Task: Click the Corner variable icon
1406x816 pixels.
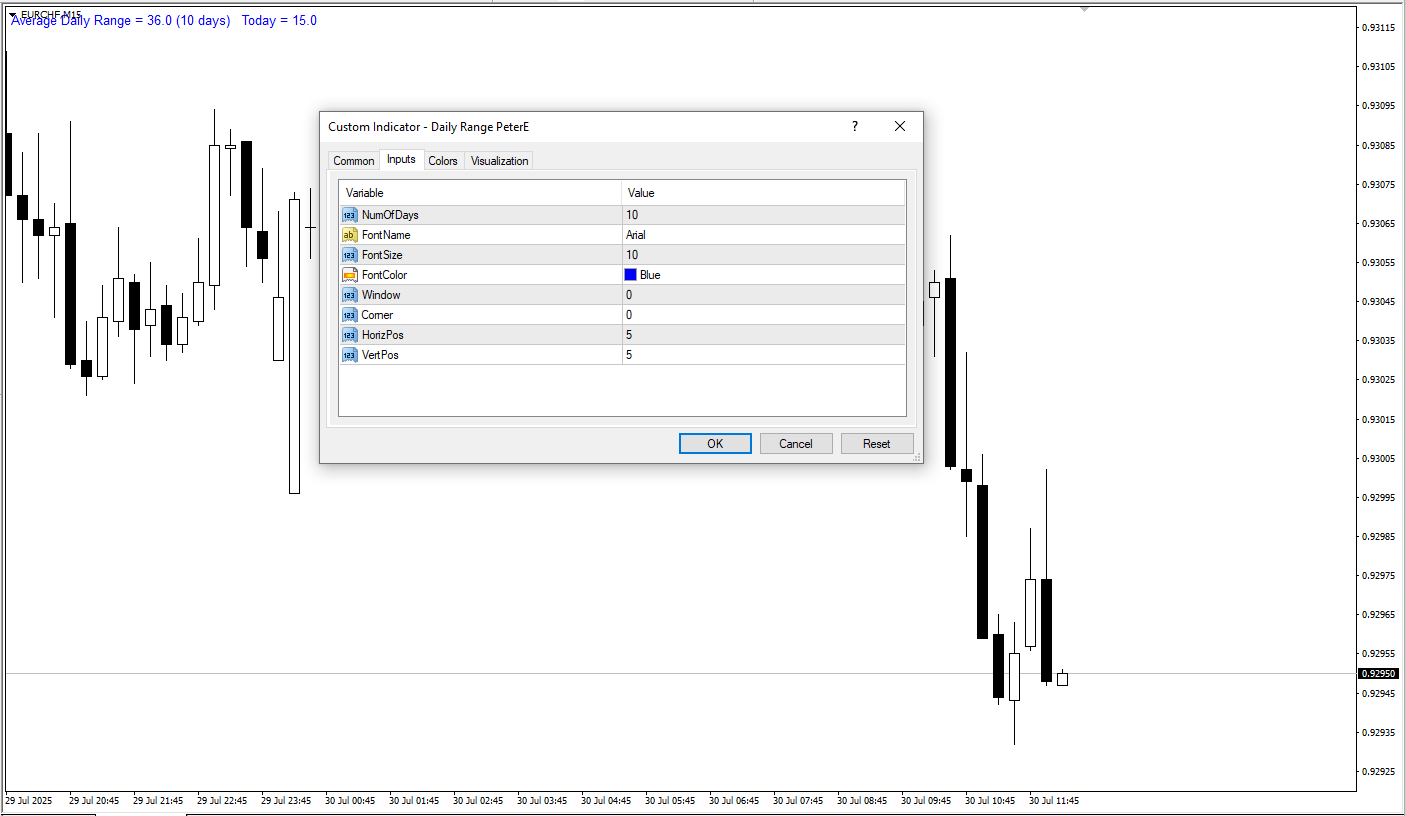Action: click(x=349, y=315)
